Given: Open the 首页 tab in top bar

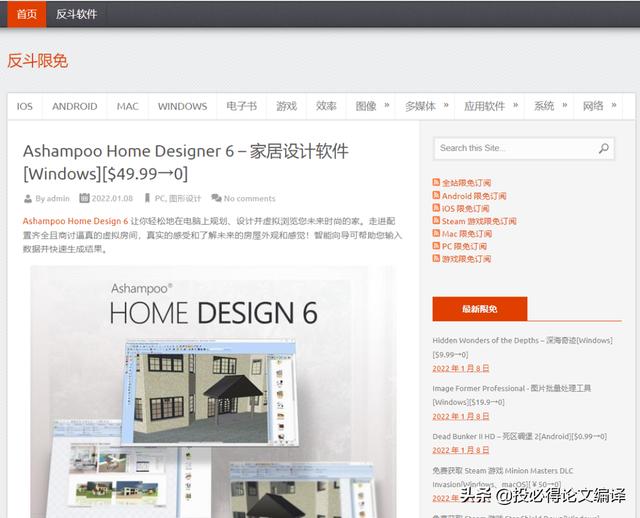Looking at the screenshot, I should (27, 14).
